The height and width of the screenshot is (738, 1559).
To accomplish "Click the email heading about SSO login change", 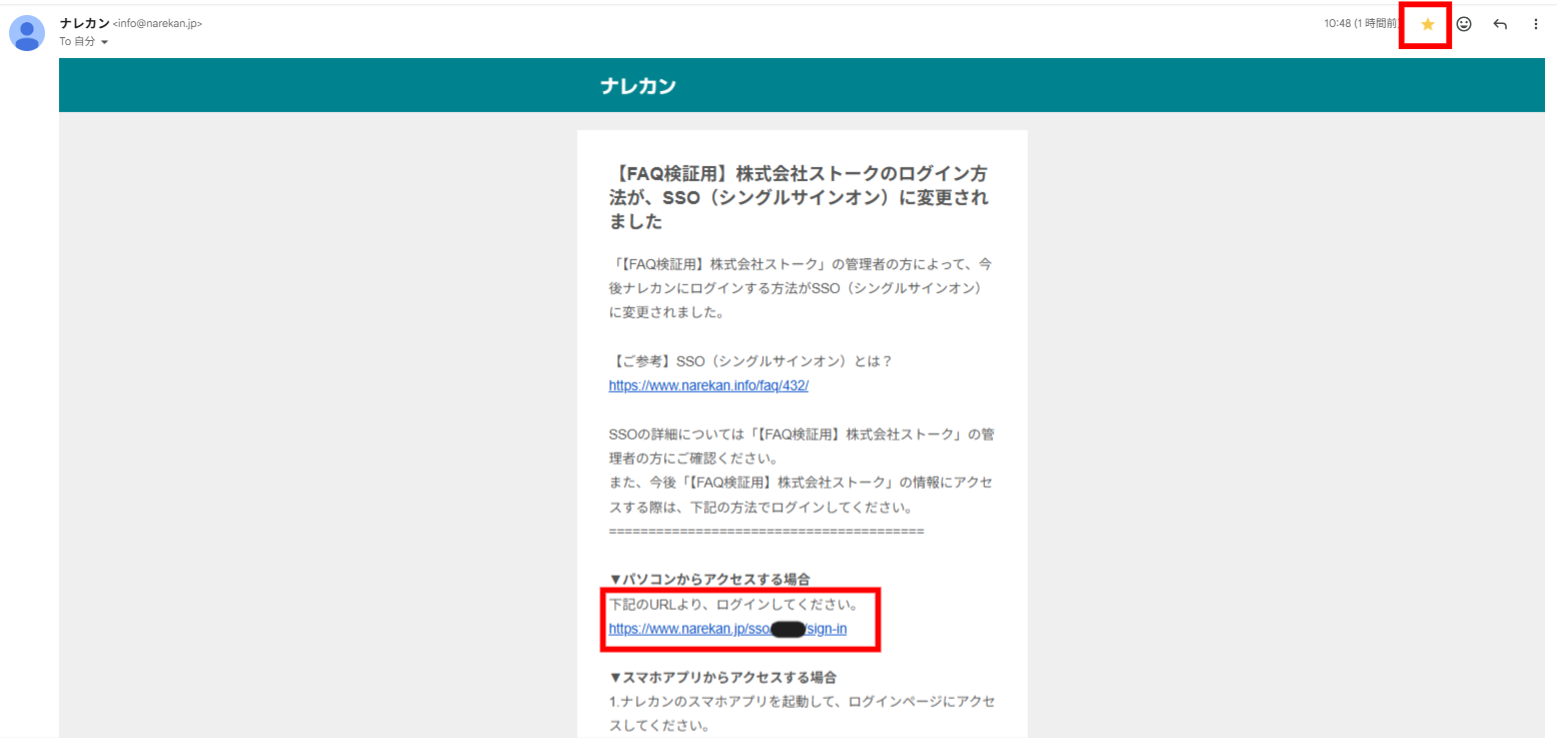I will 799,197.
